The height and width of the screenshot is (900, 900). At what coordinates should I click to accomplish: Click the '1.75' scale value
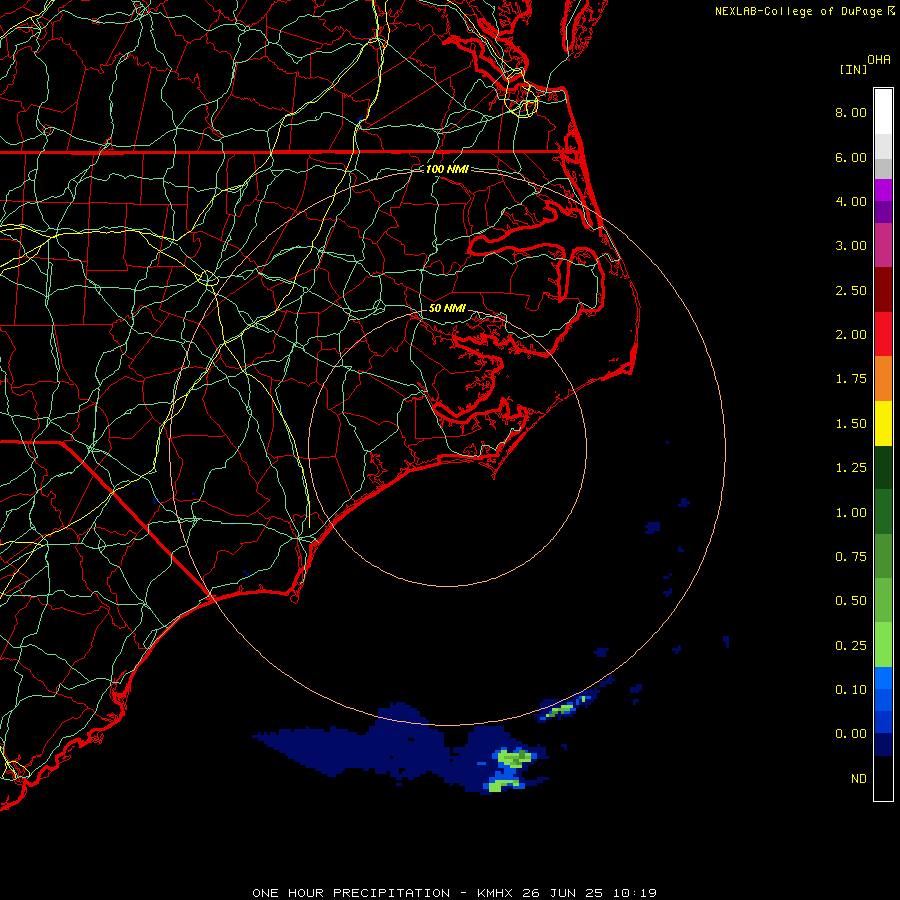pos(851,379)
